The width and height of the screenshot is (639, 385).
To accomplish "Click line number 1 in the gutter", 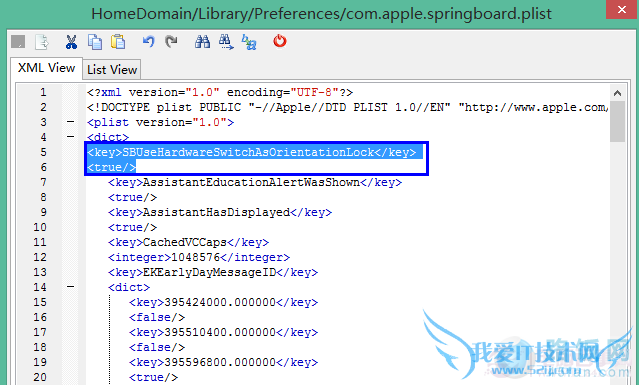I will coord(43,92).
